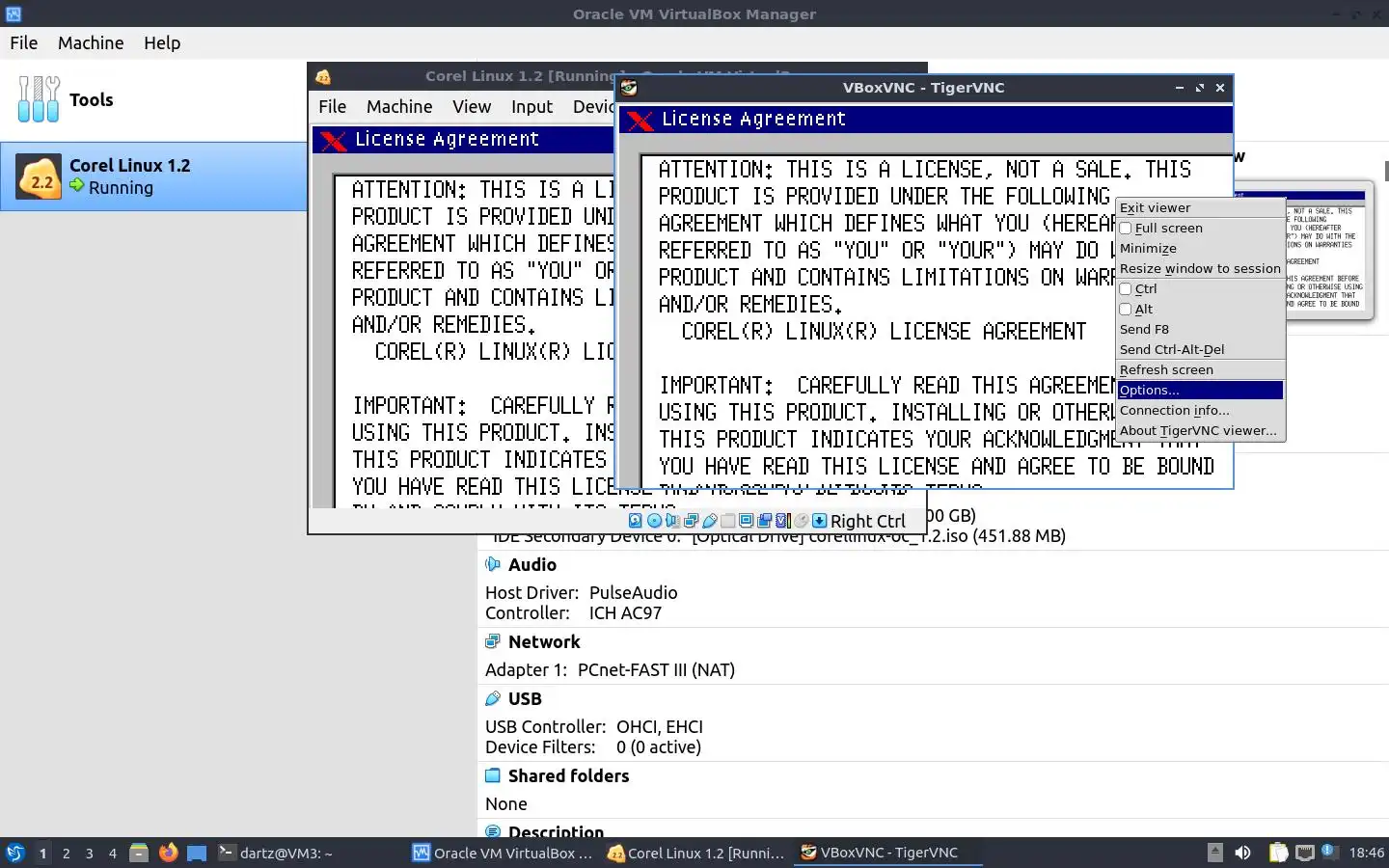This screenshot has width=1389, height=868.
Task: Open Help menu in VirtualBox Manager
Action: tap(162, 42)
